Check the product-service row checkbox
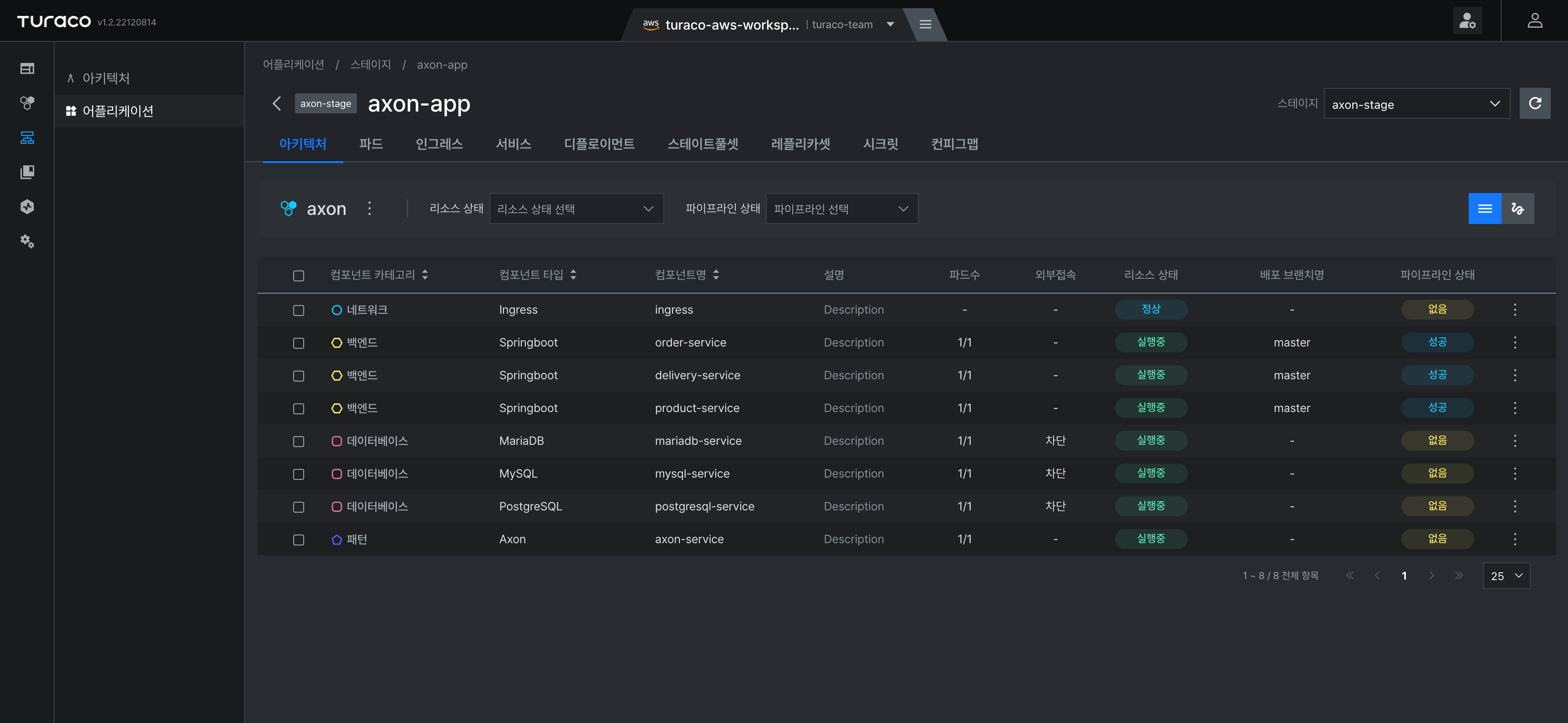Viewport: 1568px width, 723px height. 298,409
